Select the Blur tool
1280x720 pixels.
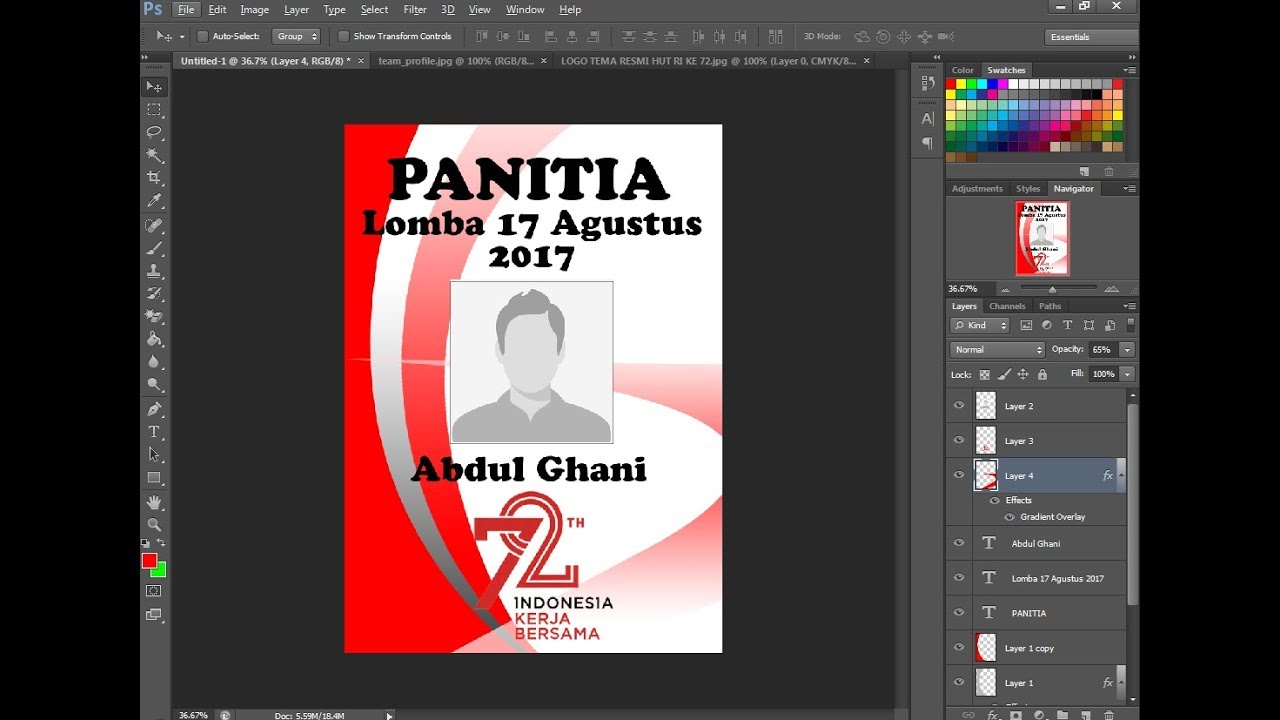[154, 362]
